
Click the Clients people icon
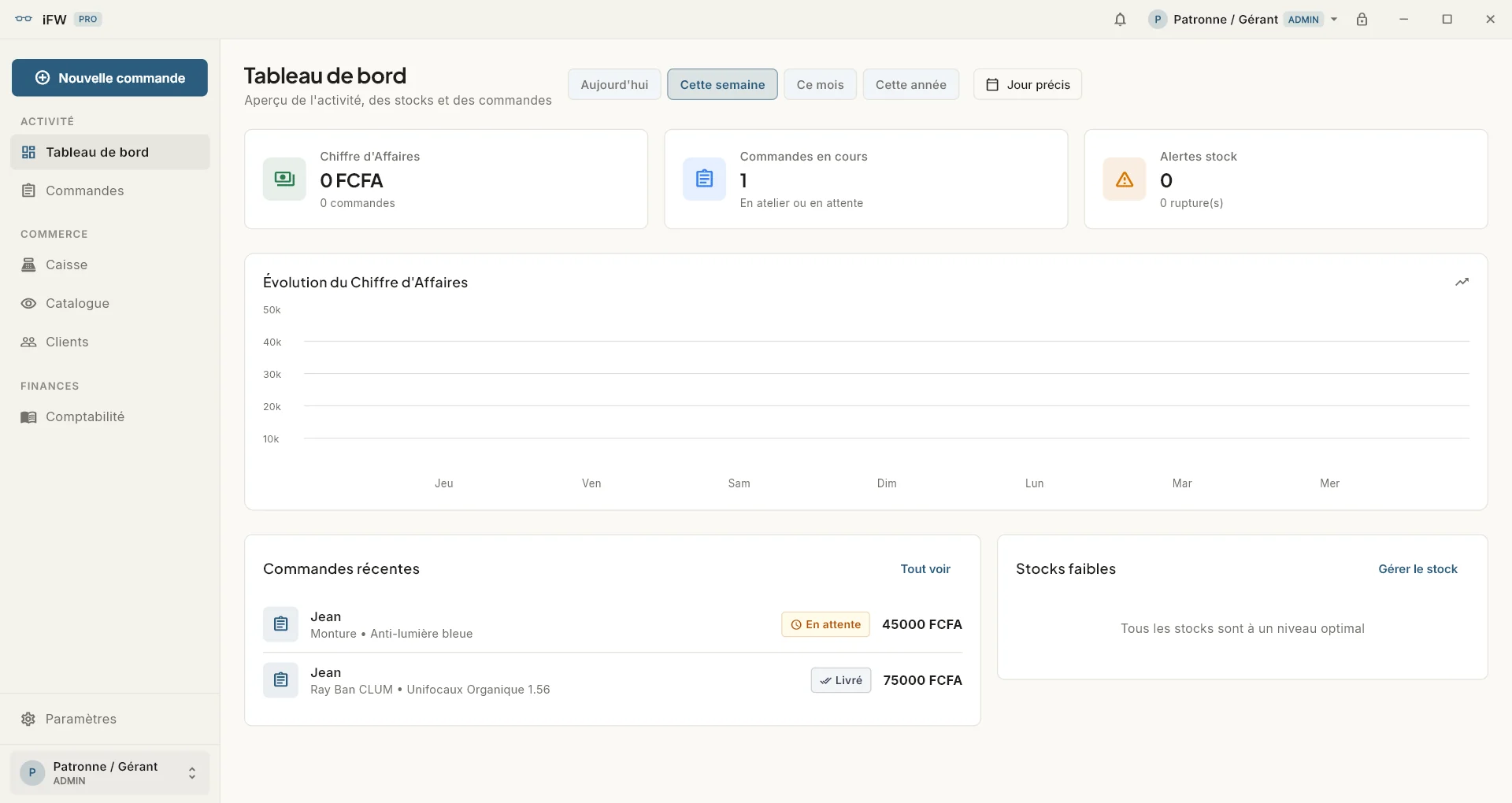(28, 342)
